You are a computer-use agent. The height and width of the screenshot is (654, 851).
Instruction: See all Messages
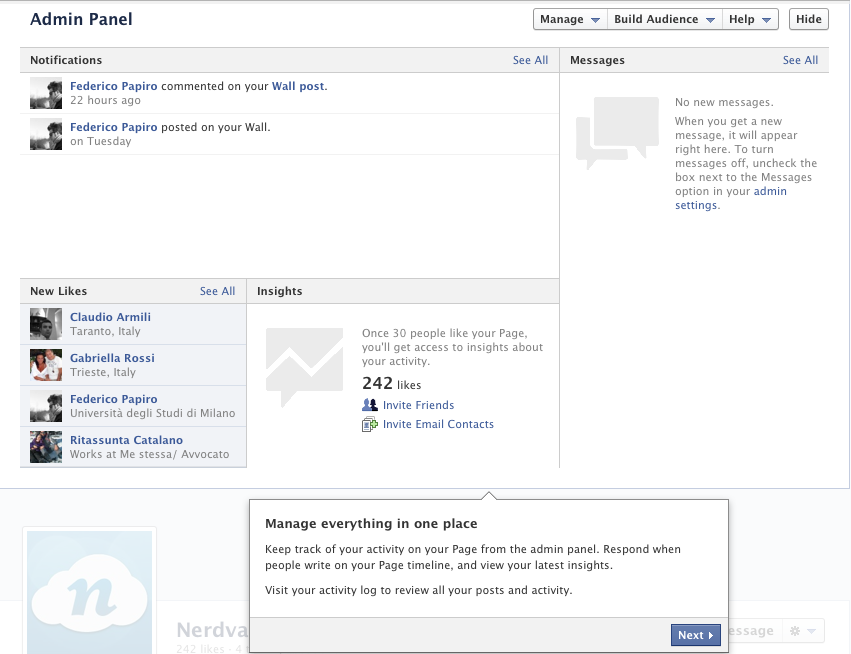point(800,60)
